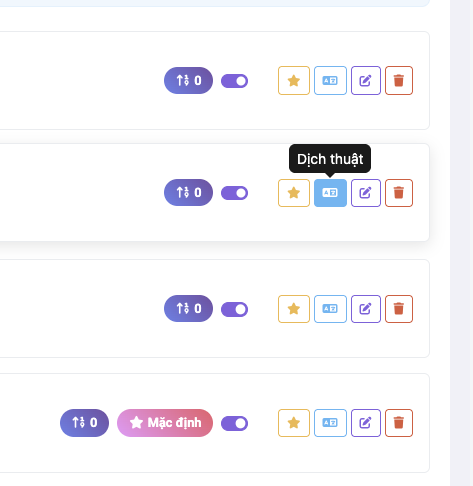The height and width of the screenshot is (486, 473).
Task: Open translation for the first row
Action: pos(330,81)
